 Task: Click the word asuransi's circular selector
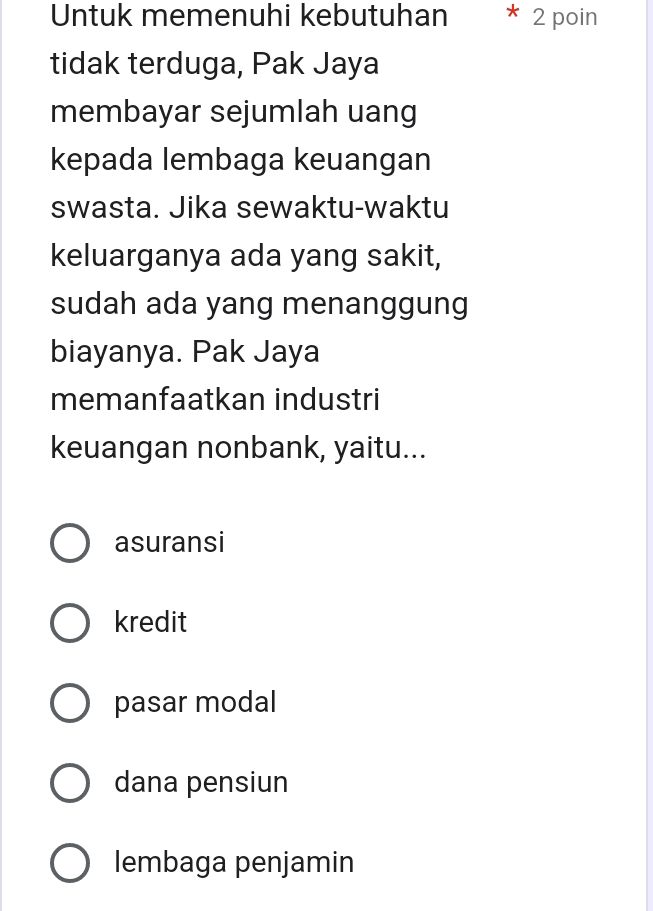[x=70, y=542]
